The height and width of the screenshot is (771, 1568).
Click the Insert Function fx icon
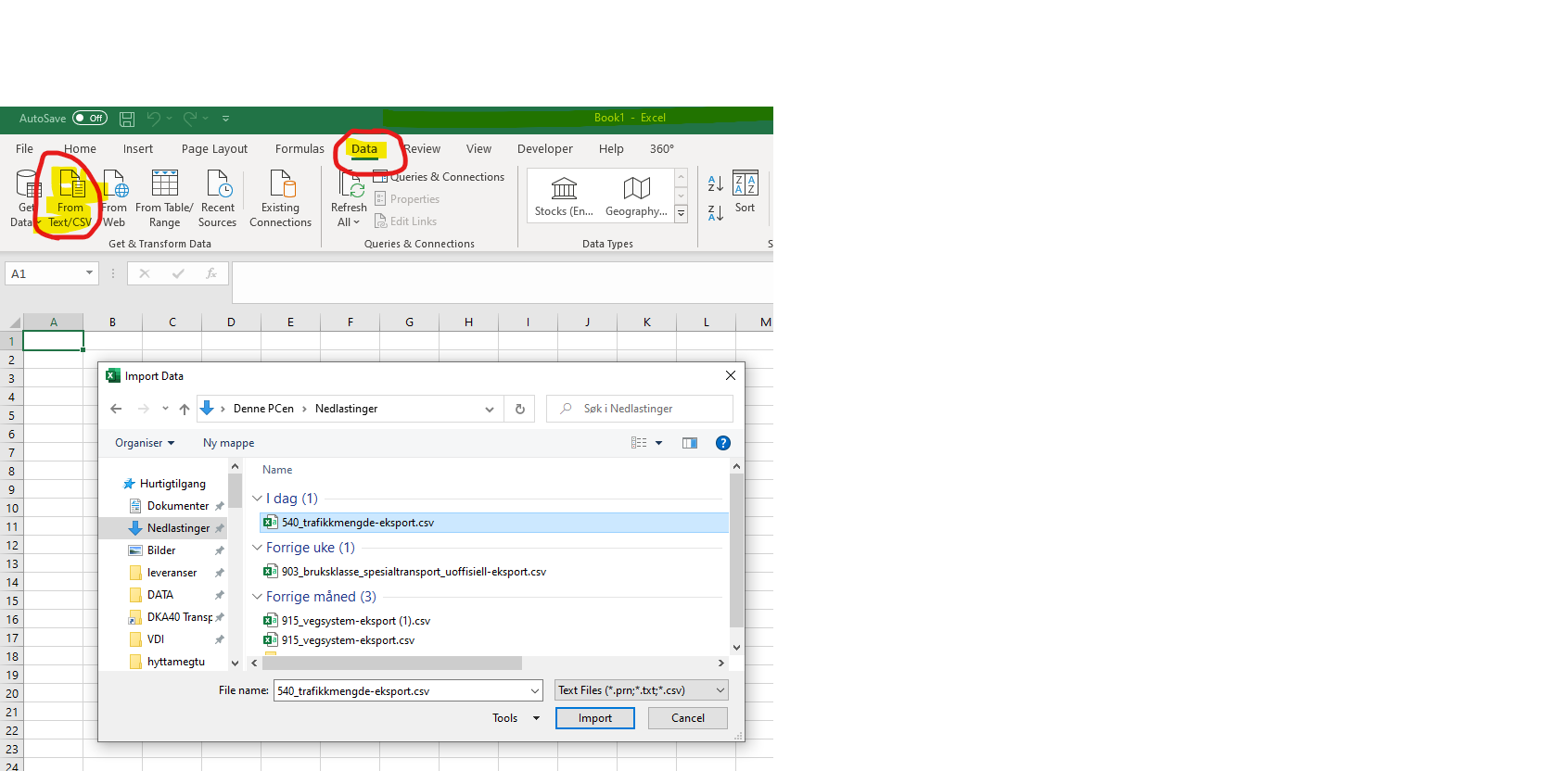211,273
